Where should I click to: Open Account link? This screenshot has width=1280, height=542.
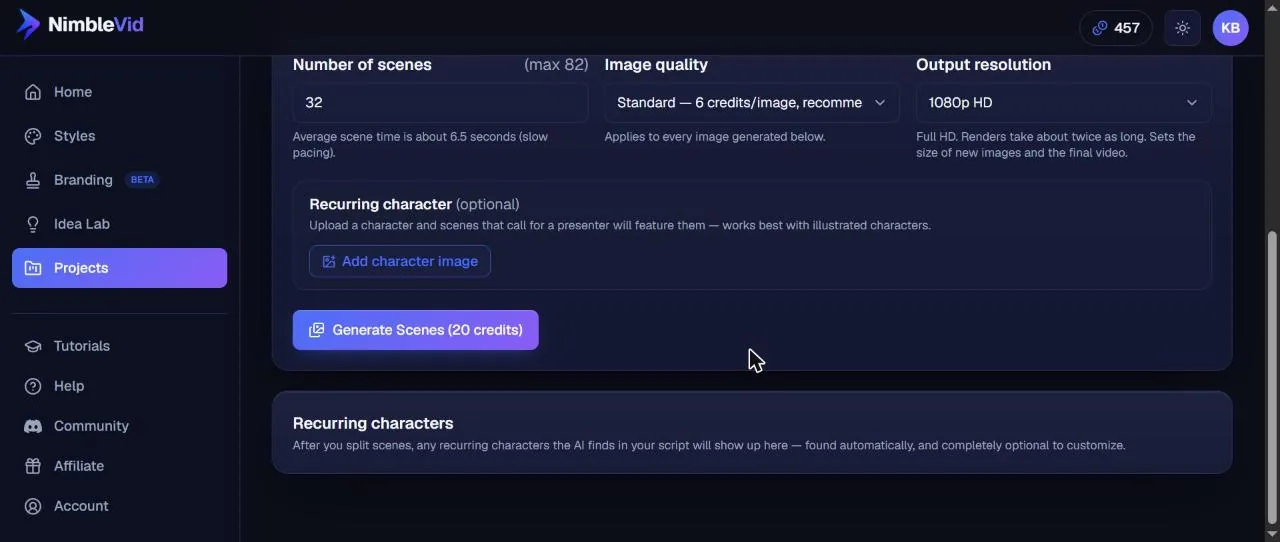(120, 506)
